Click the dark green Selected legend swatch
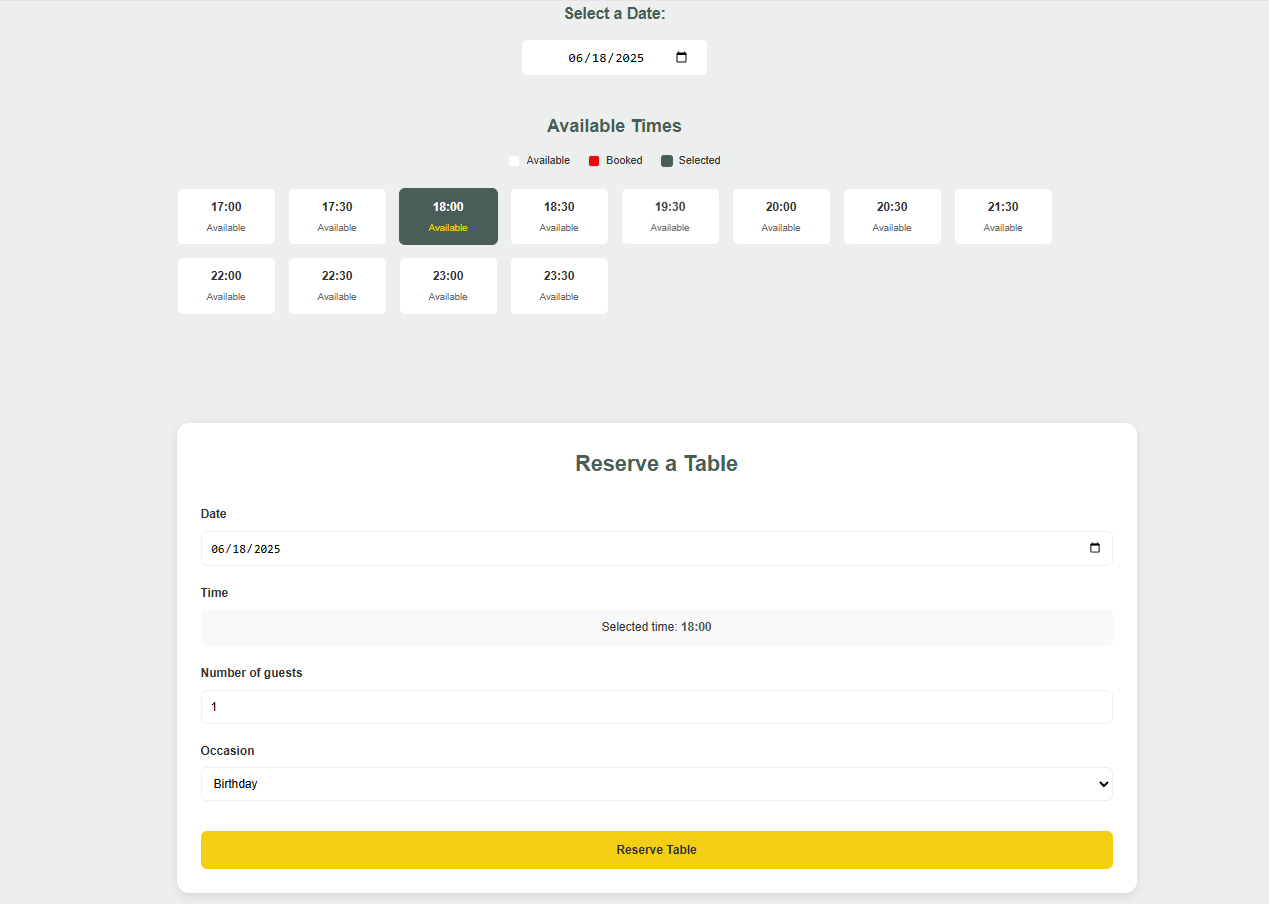Image resolution: width=1269 pixels, height=904 pixels. point(667,161)
